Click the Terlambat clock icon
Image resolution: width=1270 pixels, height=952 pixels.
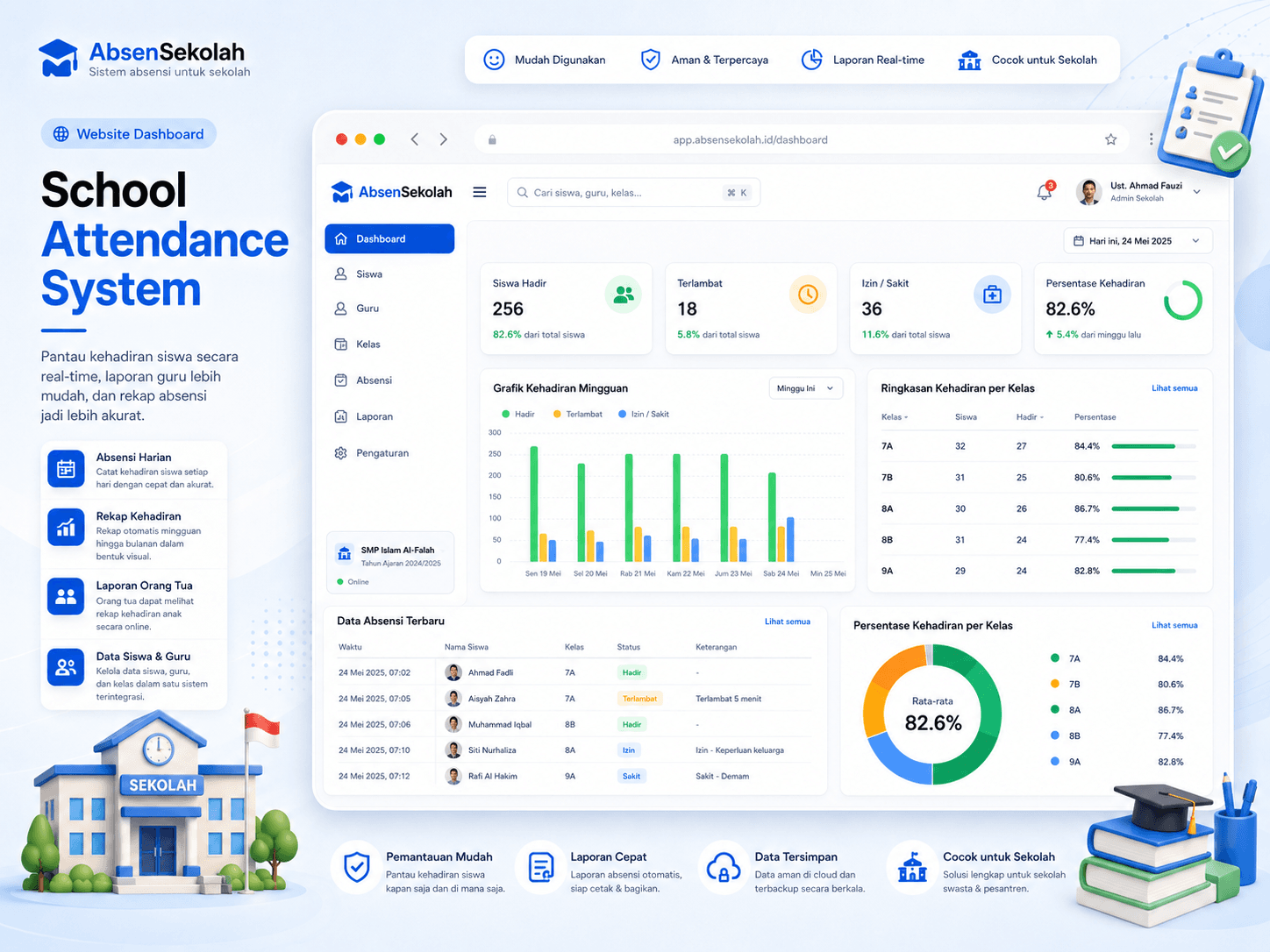pyautogui.click(x=808, y=295)
